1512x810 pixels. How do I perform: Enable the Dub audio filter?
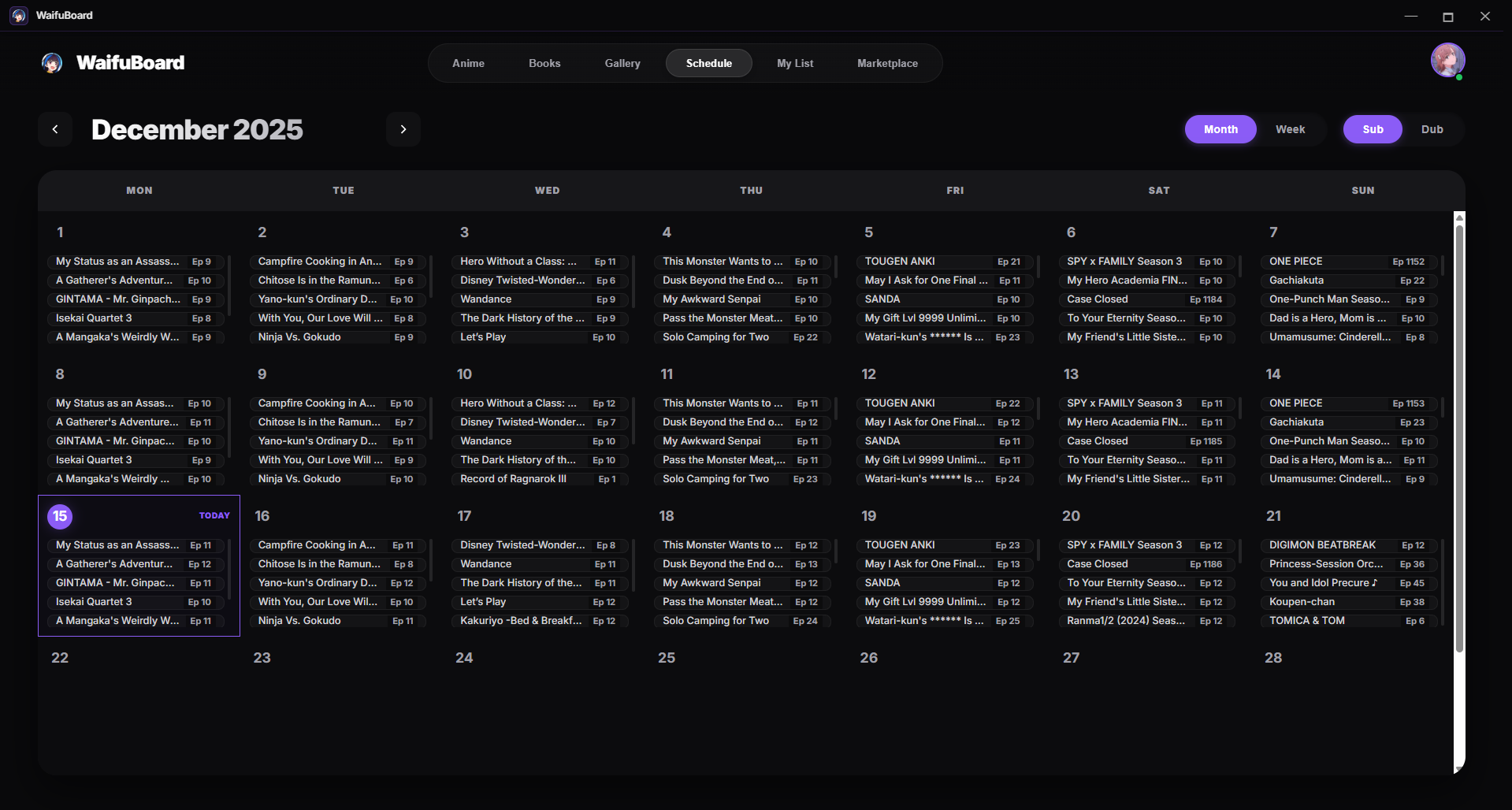pyautogui.click(x=1432, y=128)
